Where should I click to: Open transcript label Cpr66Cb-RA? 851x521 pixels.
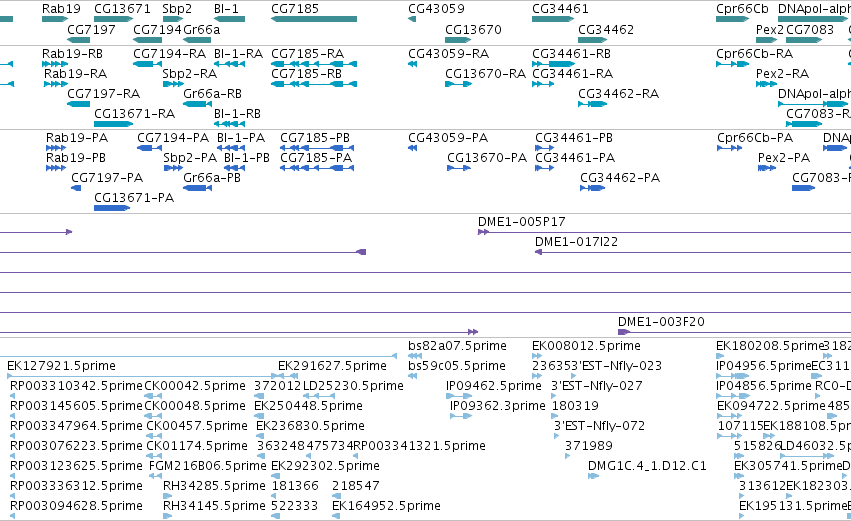pyautogui.click(x=754, y=54)
